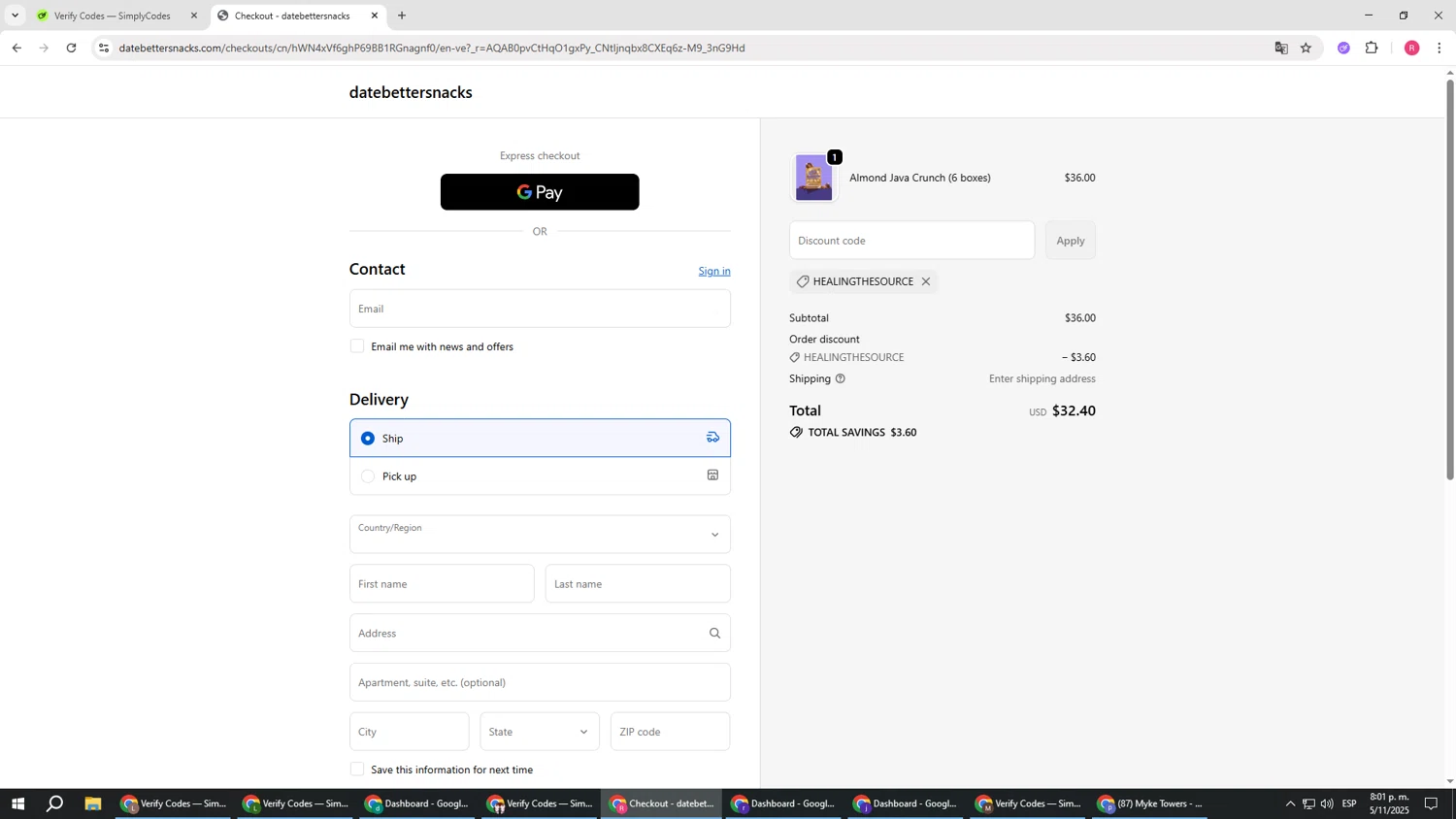Viewport: 1456px width, 819px height.
Task: Open a new browser tab
Action: click(x=402, y=16)
